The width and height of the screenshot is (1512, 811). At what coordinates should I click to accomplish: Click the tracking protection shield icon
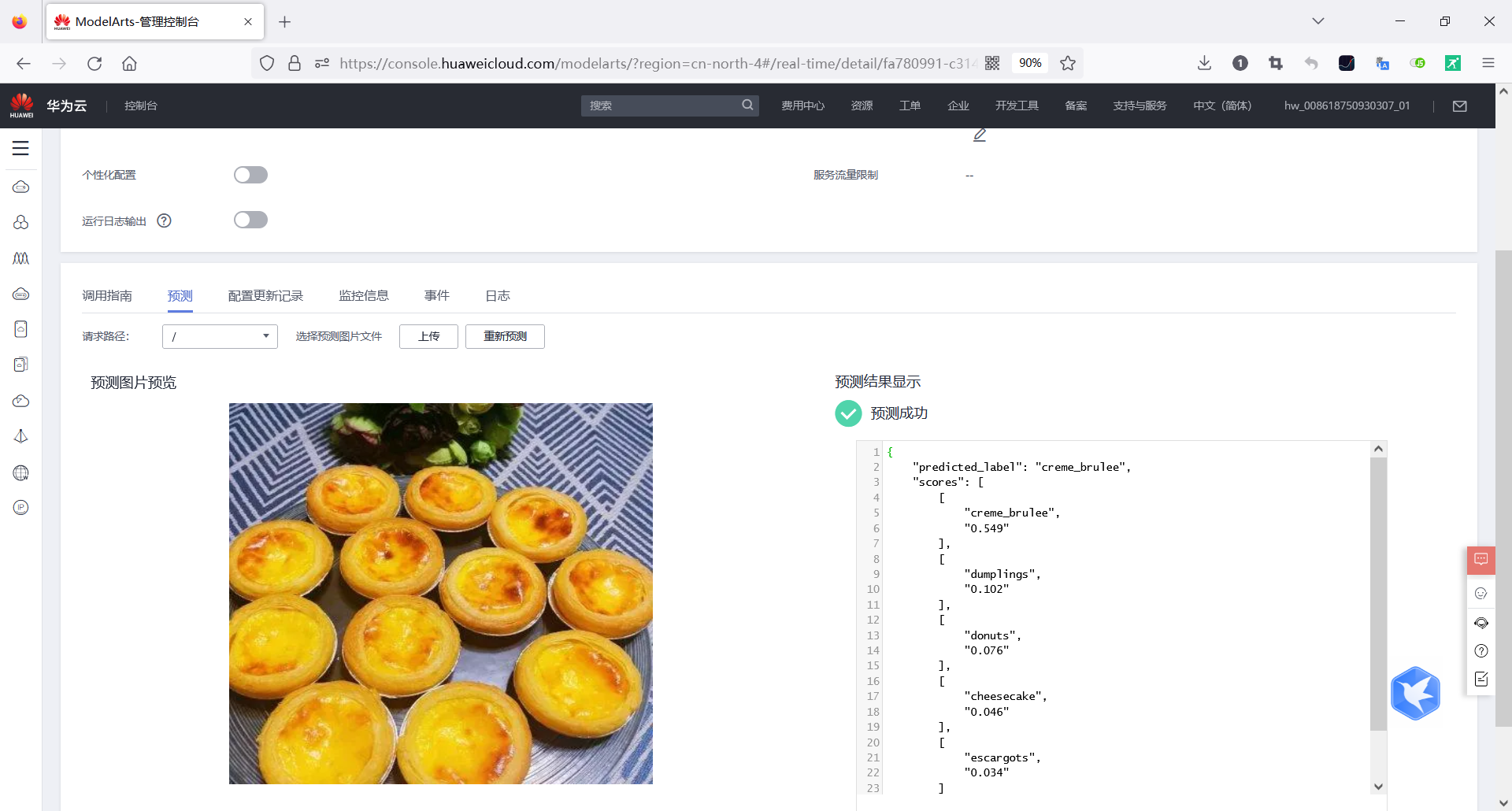pos(267,63)
